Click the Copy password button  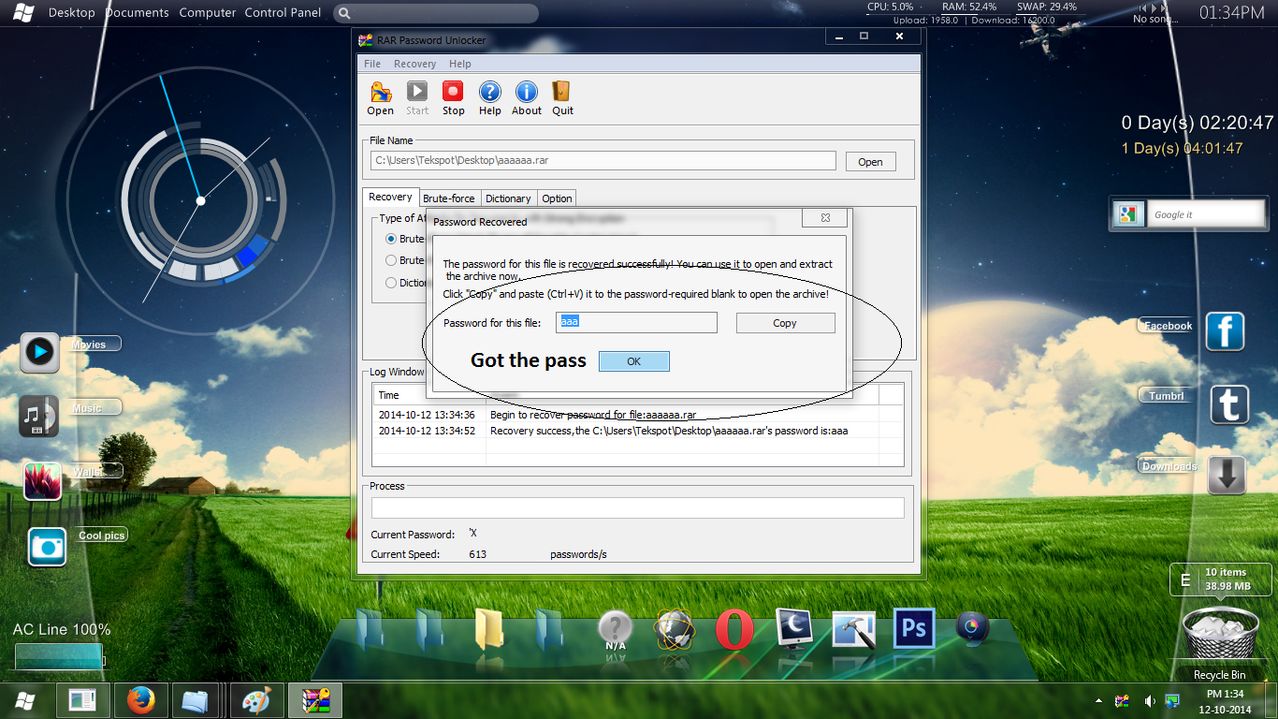[x=785, y=323]
